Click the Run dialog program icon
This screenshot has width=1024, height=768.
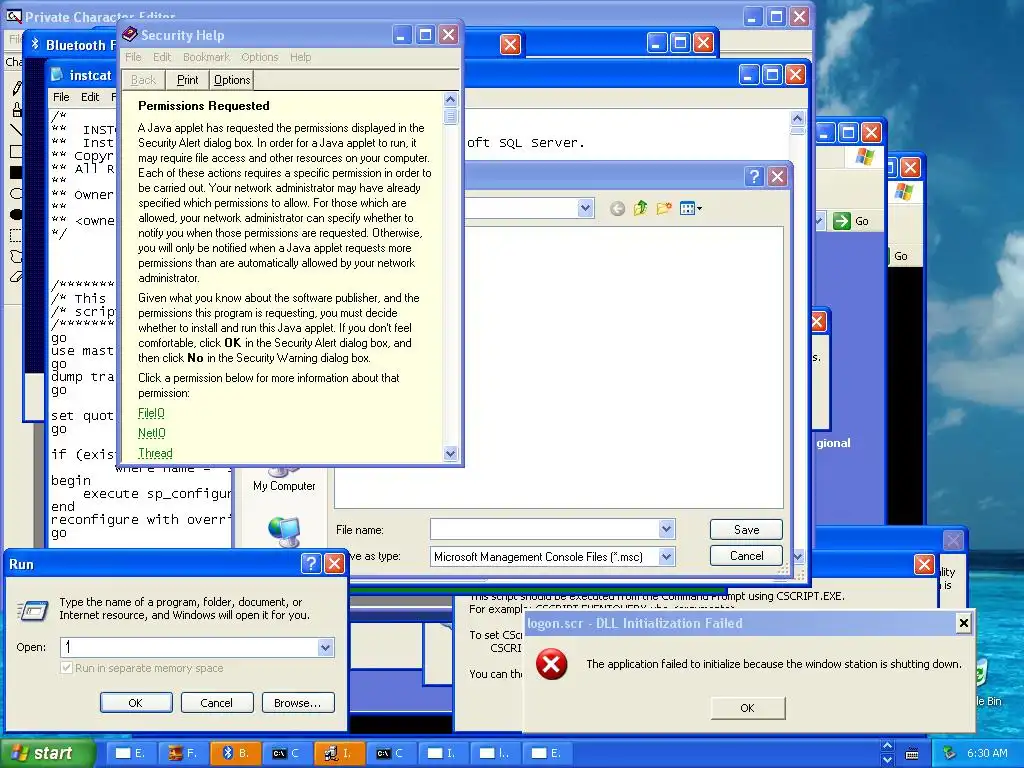pos(33,610)
